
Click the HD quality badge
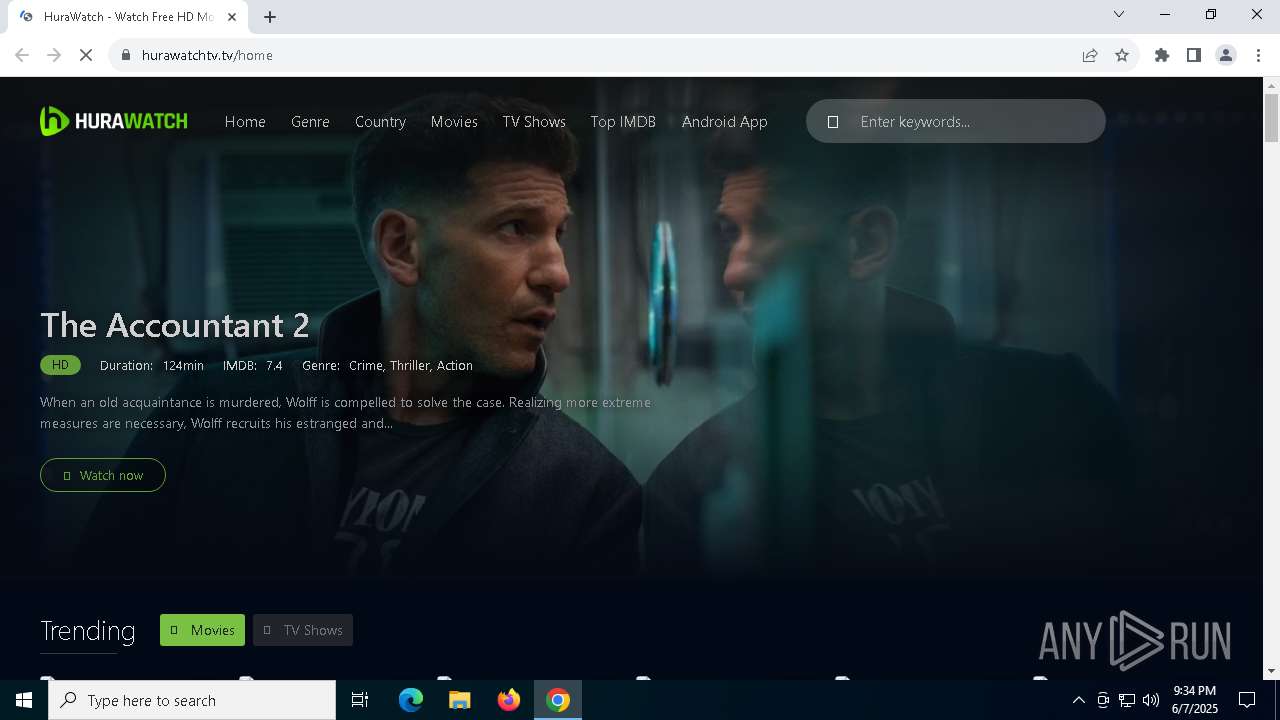[60, 365]
